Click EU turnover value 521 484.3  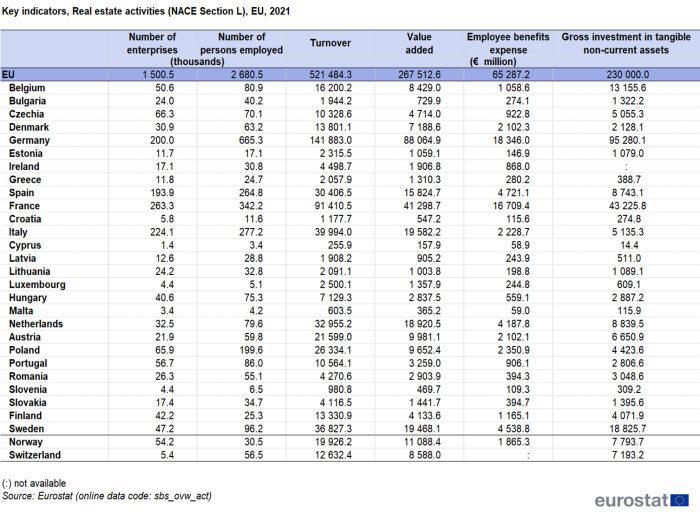(x=330, y=75)
